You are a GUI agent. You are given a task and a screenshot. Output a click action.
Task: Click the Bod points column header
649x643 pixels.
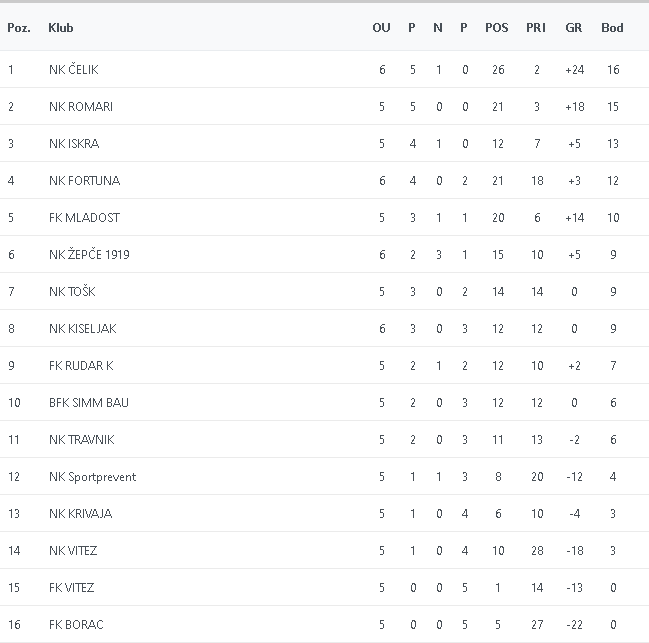612,28
